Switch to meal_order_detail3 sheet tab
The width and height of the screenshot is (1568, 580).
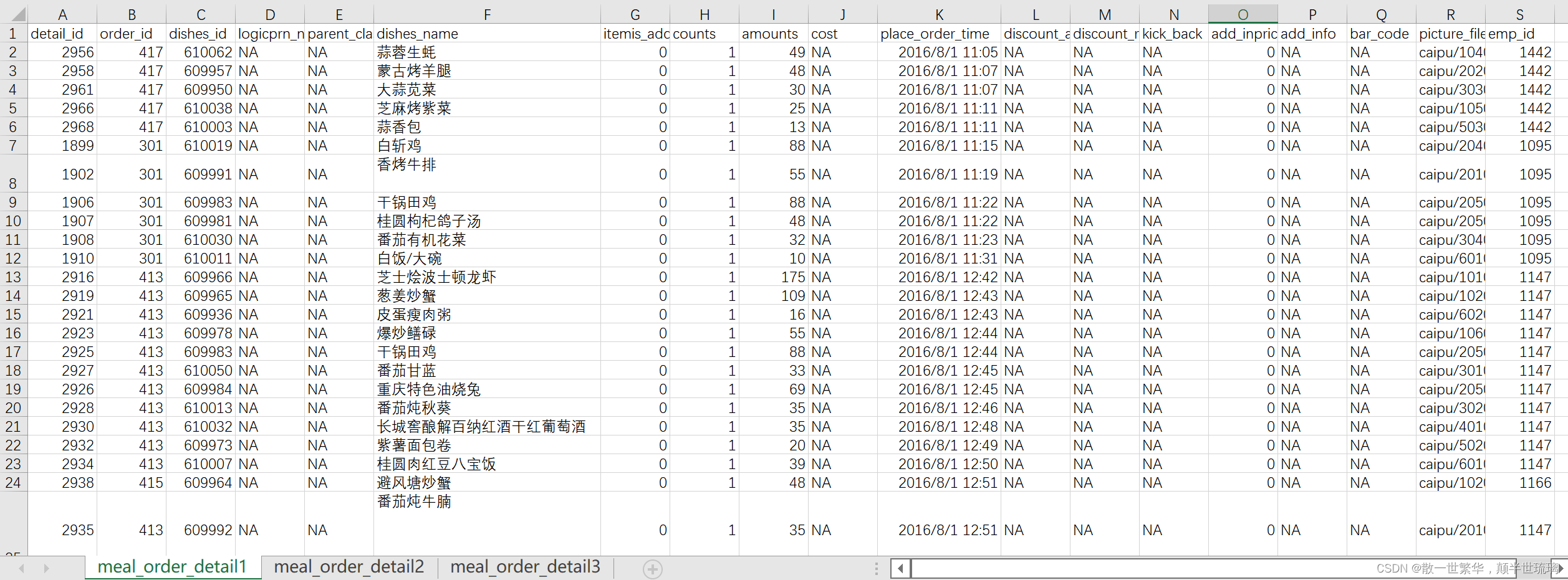pyautogui.click(x=525, y=567)
